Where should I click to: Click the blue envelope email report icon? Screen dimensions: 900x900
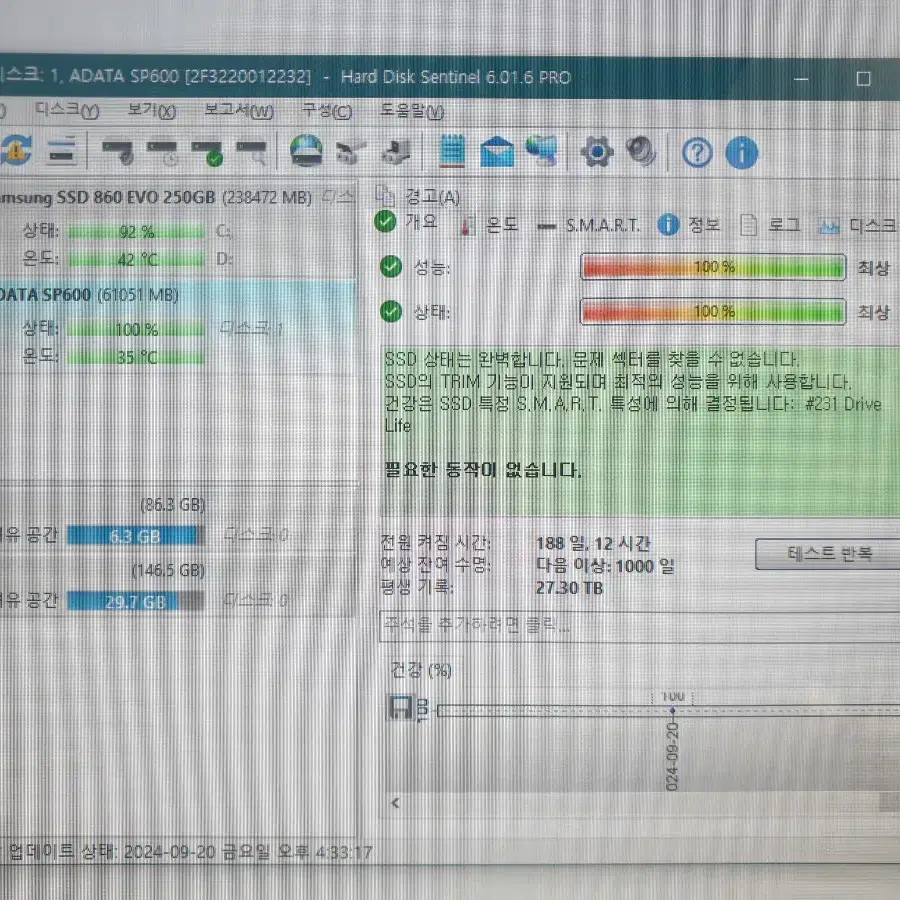pyautogui.click(x=496, y=152)
